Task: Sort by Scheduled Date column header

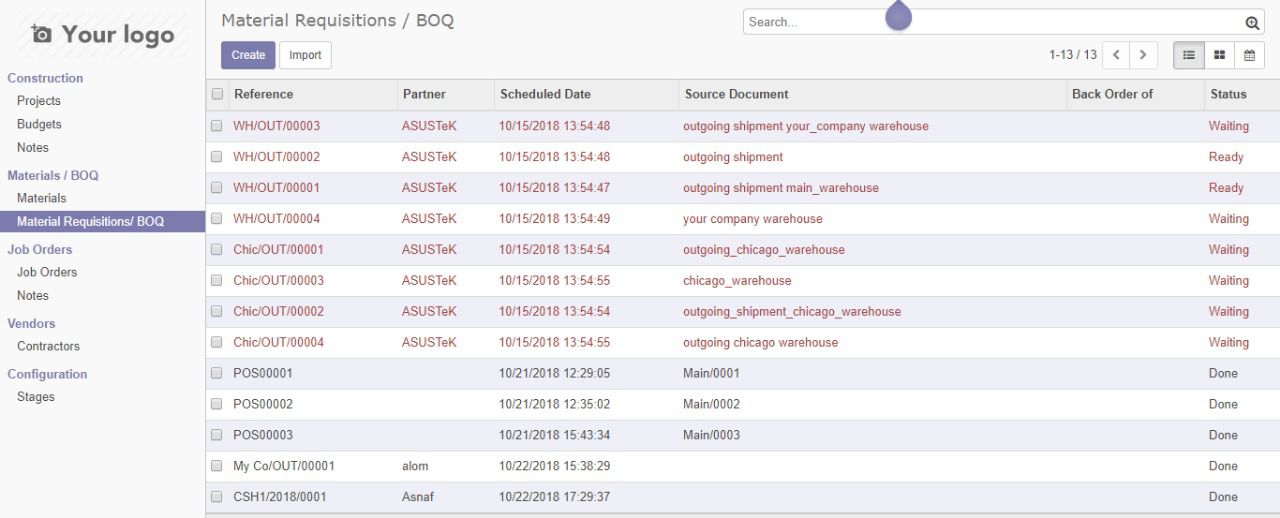Action: [x=545, y=95]
